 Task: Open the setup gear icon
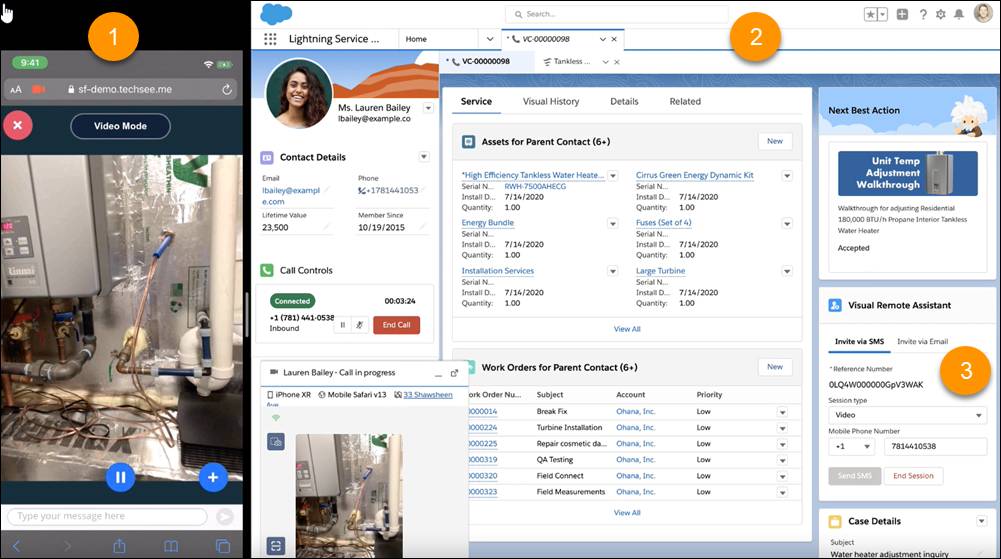tap(940, 14)
